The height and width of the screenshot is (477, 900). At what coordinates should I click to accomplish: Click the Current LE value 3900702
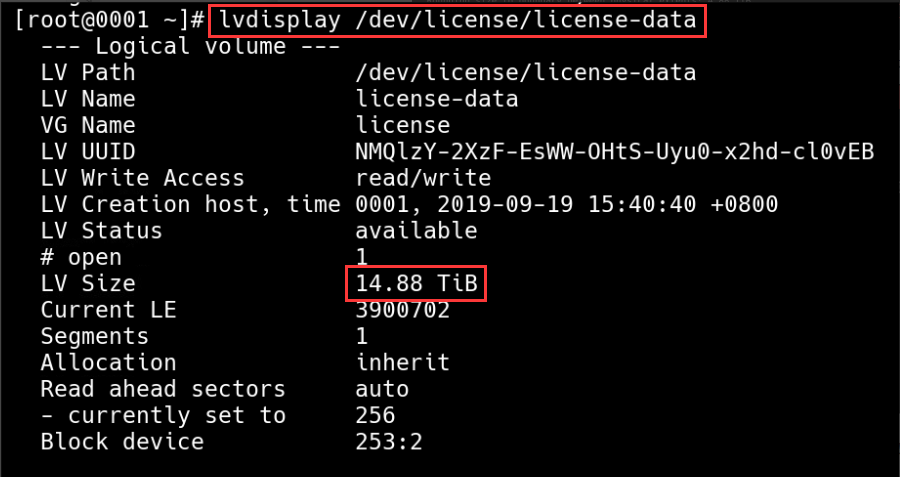[402, 310]
